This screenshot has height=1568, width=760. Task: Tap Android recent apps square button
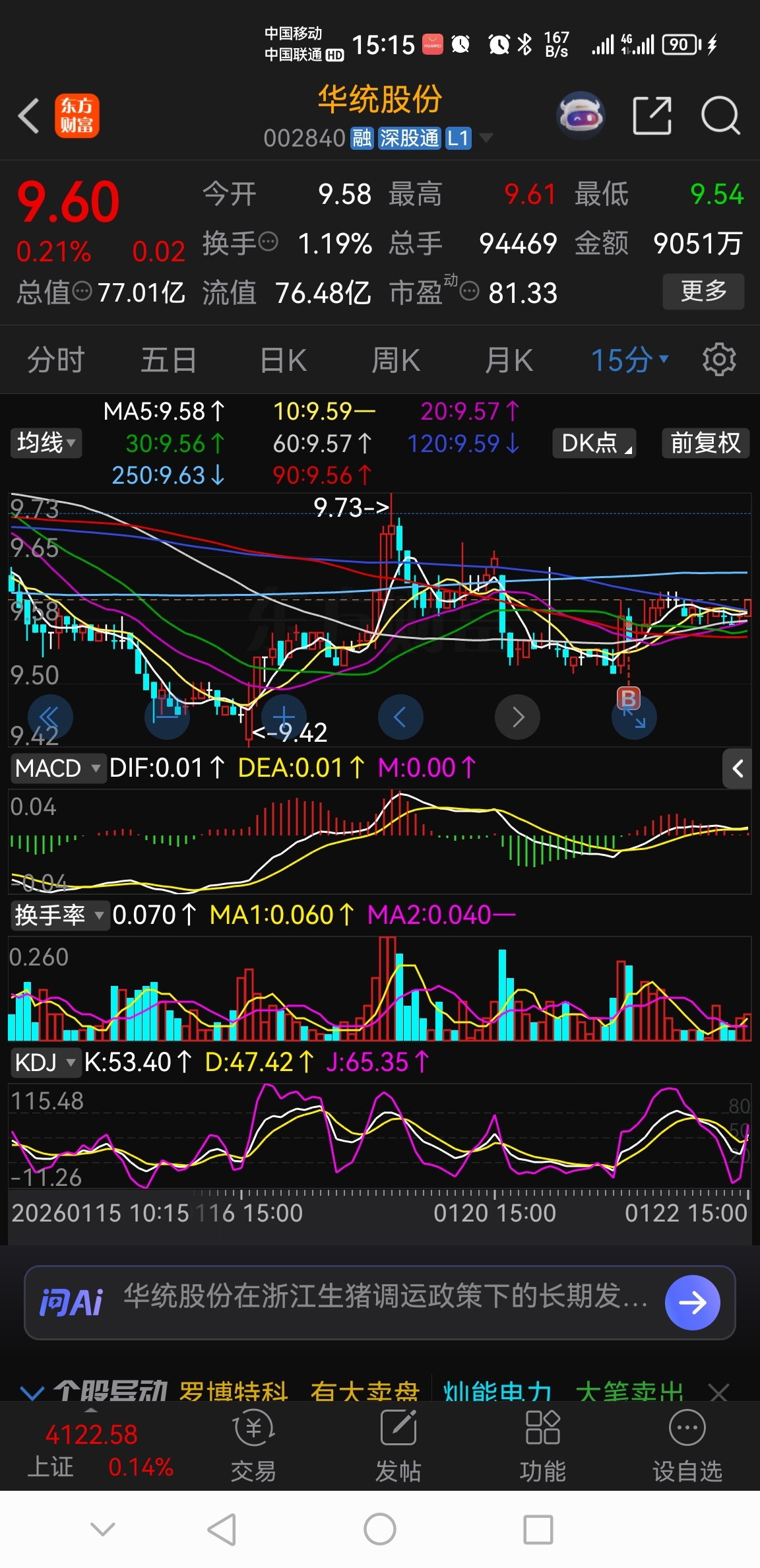(538, 1529)
